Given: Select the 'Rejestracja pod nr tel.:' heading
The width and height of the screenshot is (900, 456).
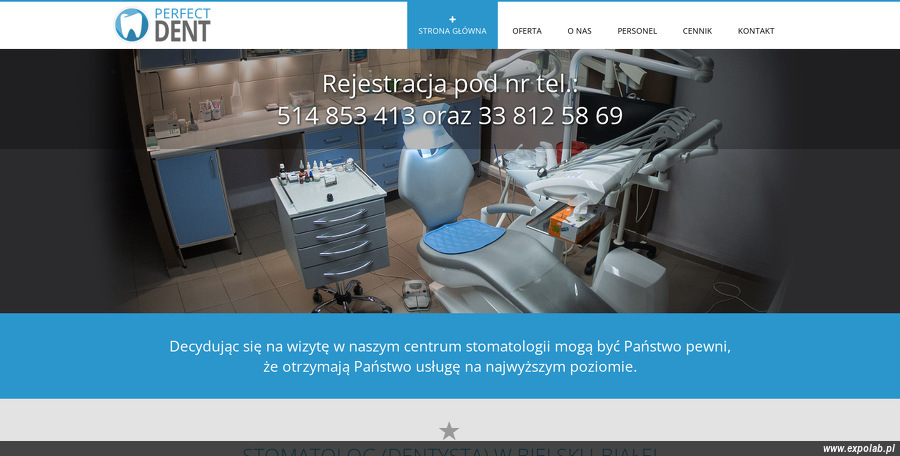Looking at the screenshot, I should coord(450,84).
